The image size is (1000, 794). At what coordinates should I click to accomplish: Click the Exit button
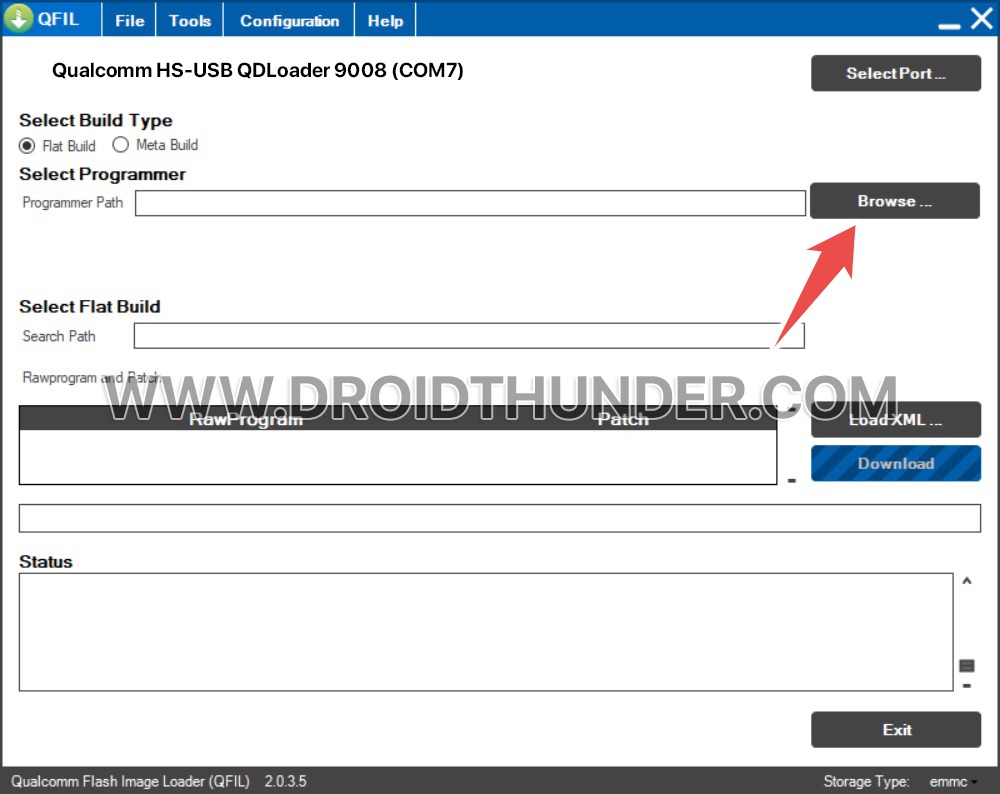tap(895, 729)
